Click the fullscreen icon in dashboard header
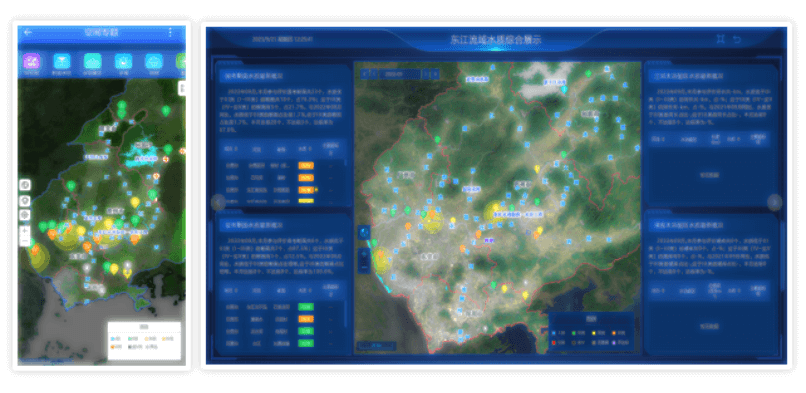Screen dimensions: 806x393 721,39
